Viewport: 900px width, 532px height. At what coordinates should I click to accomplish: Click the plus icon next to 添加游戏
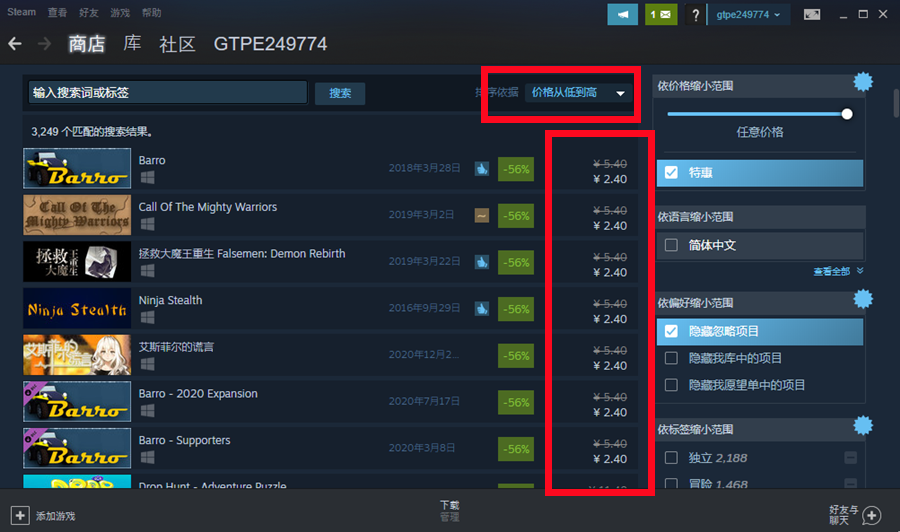click(20, 515)
